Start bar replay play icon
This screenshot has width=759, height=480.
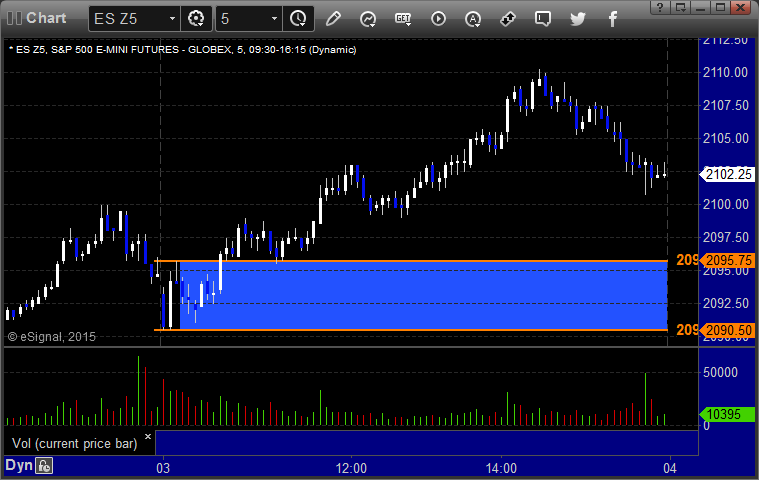(x=438, y=19)
